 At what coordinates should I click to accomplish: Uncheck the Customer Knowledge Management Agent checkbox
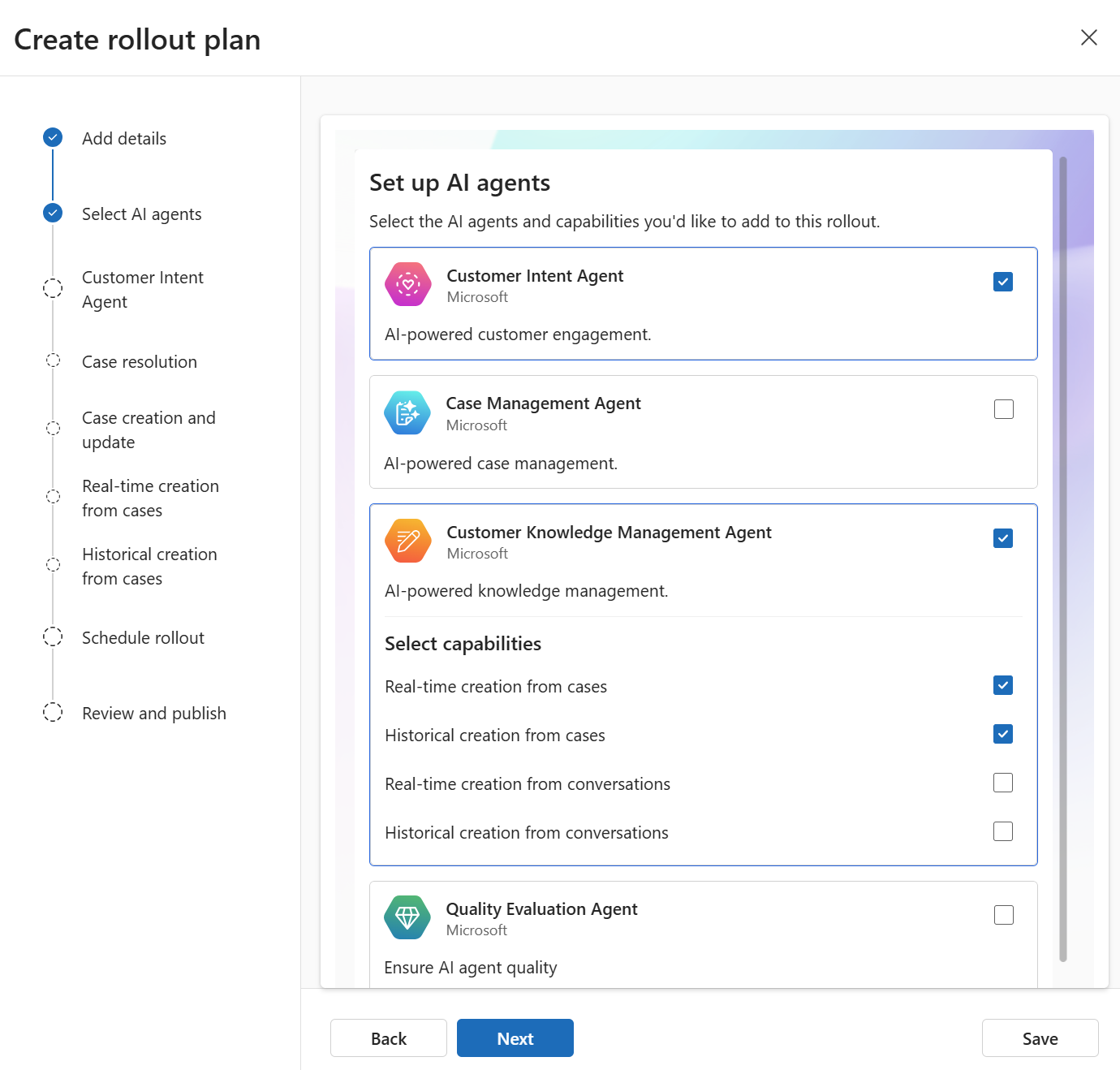click(1003, 538)
